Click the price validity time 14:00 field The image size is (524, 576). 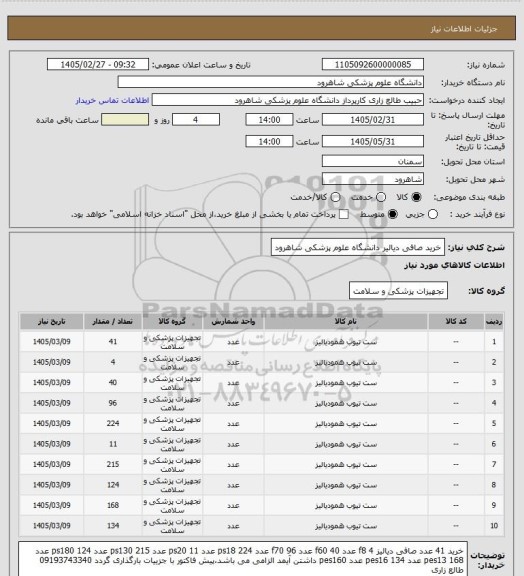(269, 141)
